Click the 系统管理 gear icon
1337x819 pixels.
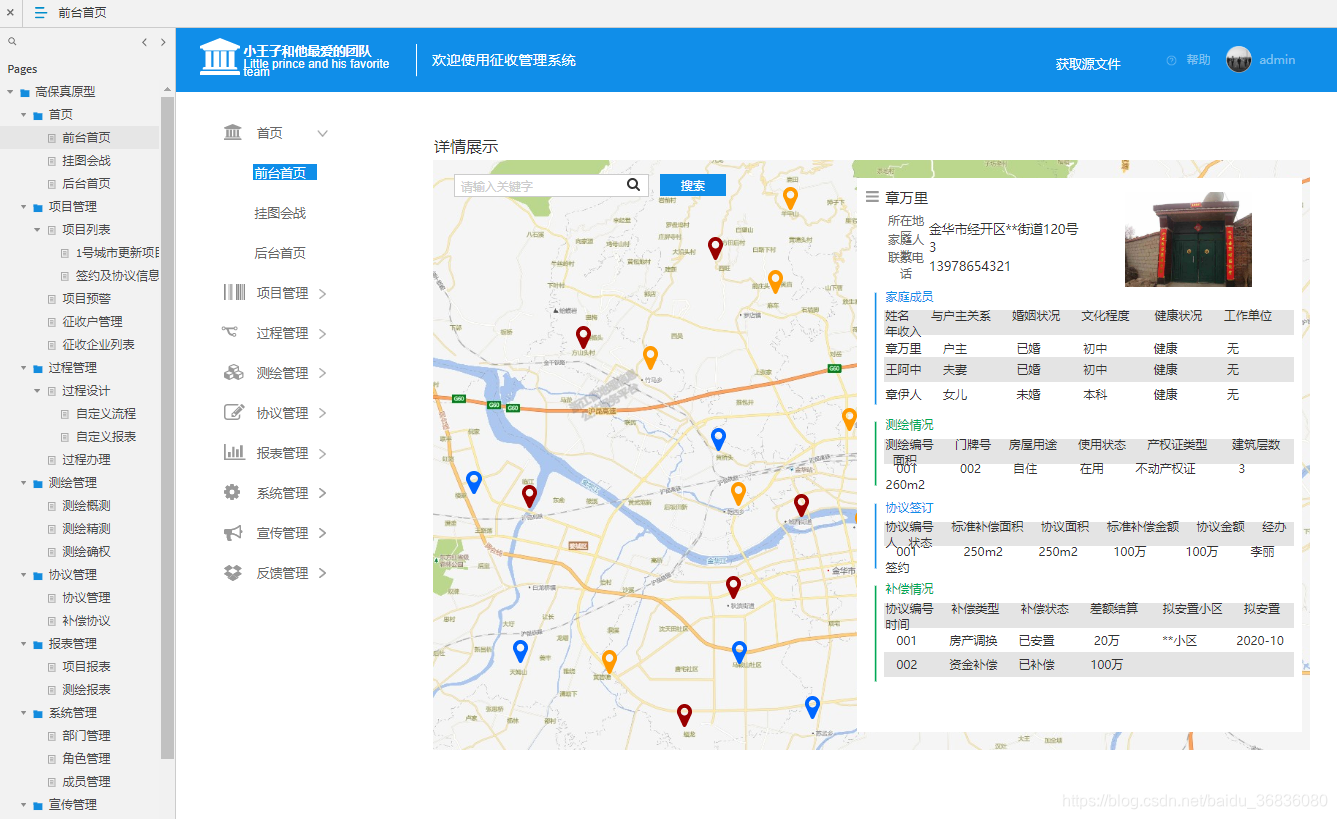(232, 492)
